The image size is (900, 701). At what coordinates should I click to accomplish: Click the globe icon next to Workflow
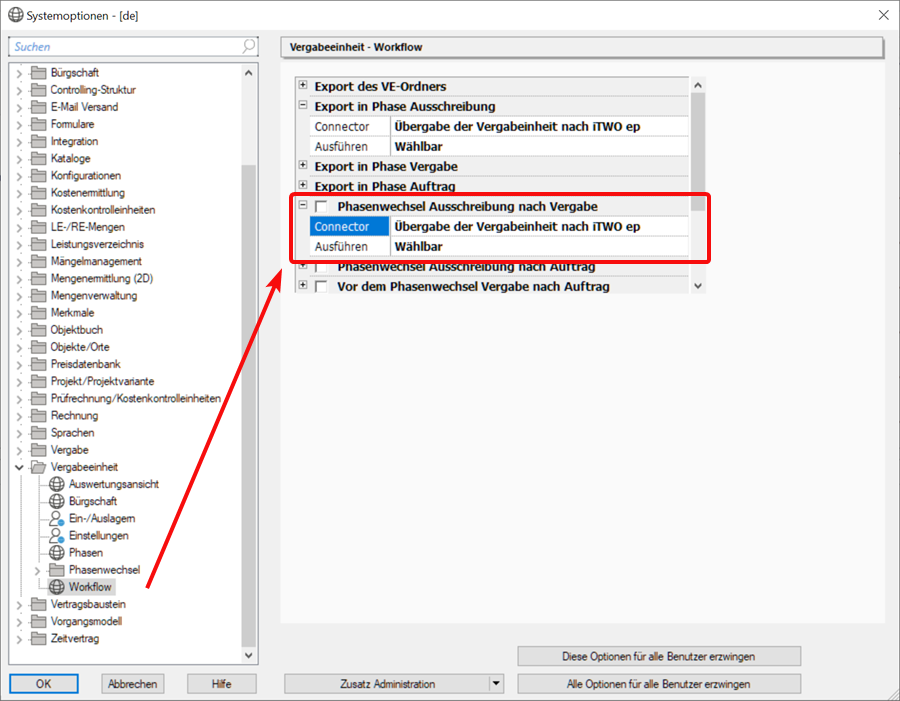(x=57, y=587)
